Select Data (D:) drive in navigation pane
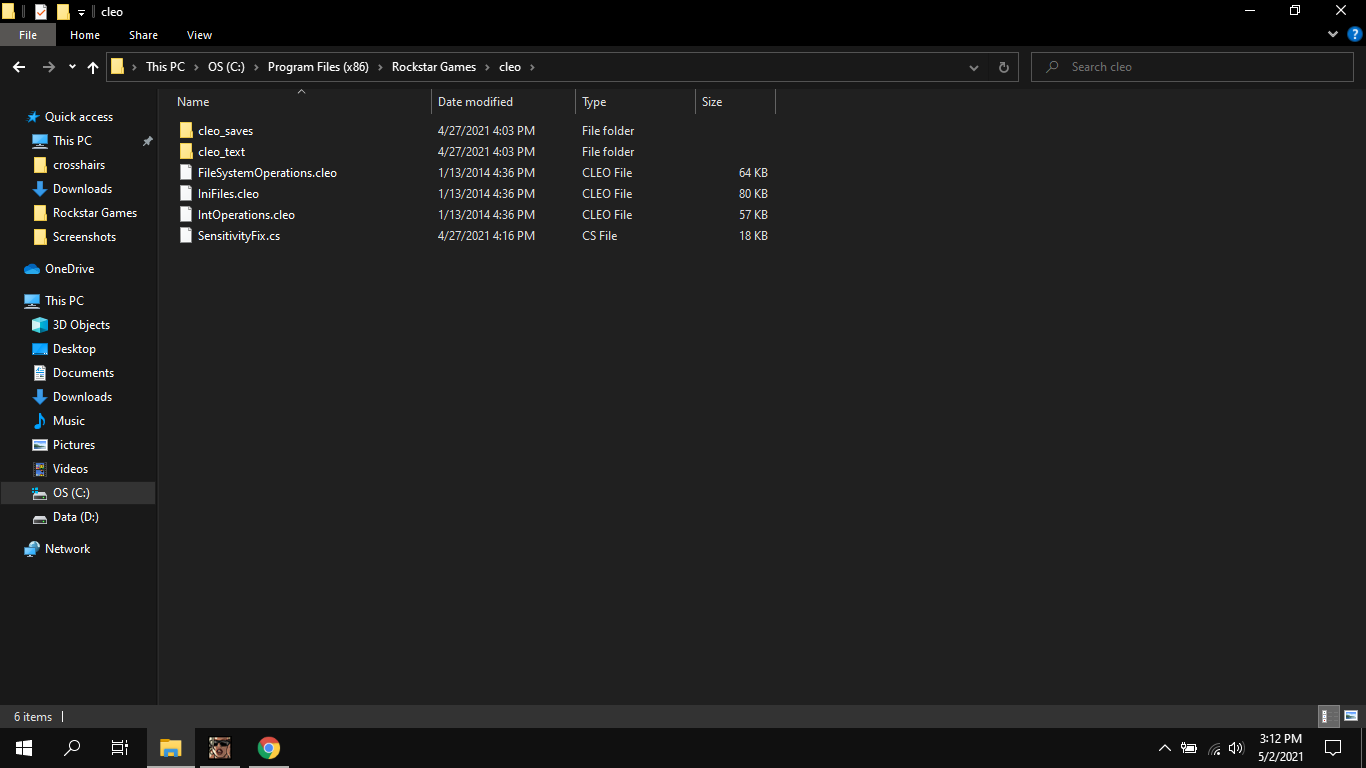Screen dimensions: 1366x768 click(x=75, y=517)
